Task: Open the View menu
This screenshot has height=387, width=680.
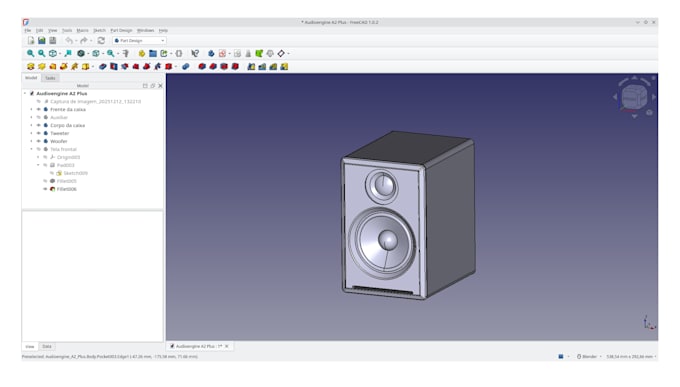Action: tap(52, 30)
